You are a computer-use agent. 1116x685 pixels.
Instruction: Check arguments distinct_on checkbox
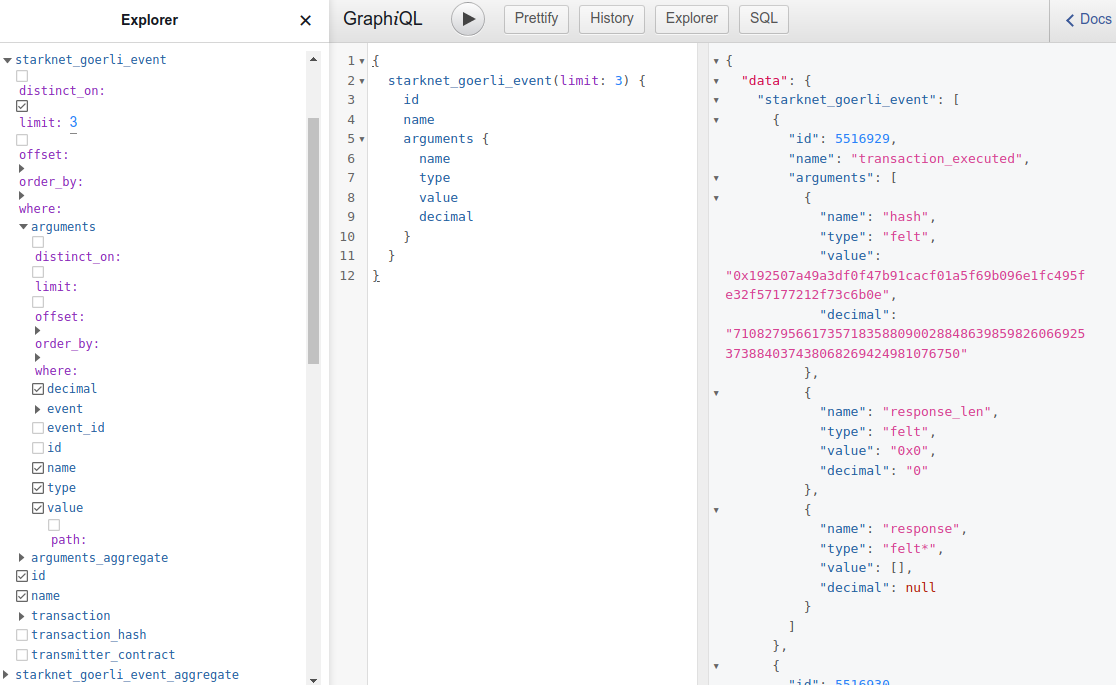[38, 242]
